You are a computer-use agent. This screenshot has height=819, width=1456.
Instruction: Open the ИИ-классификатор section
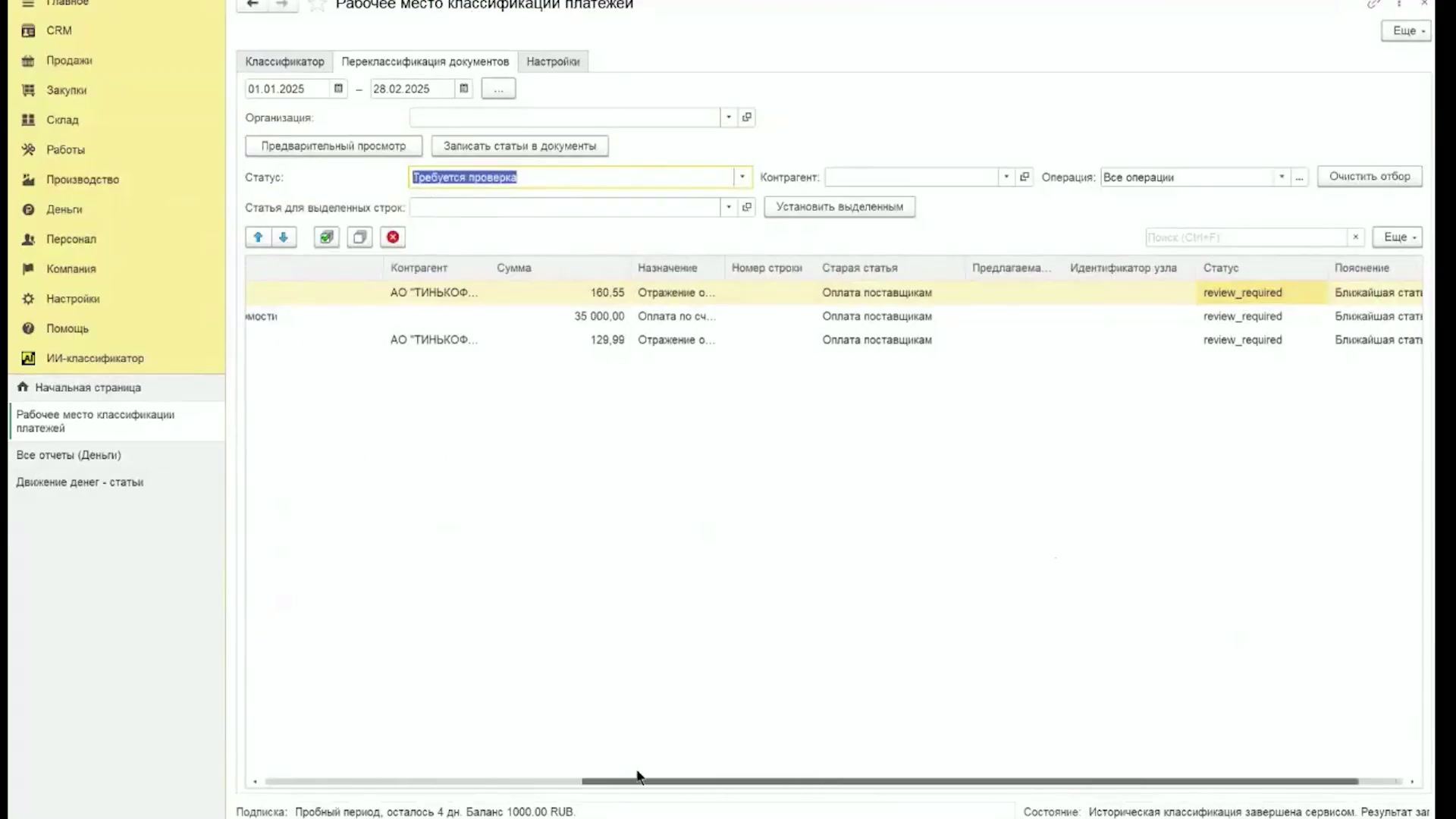(94, 358)
